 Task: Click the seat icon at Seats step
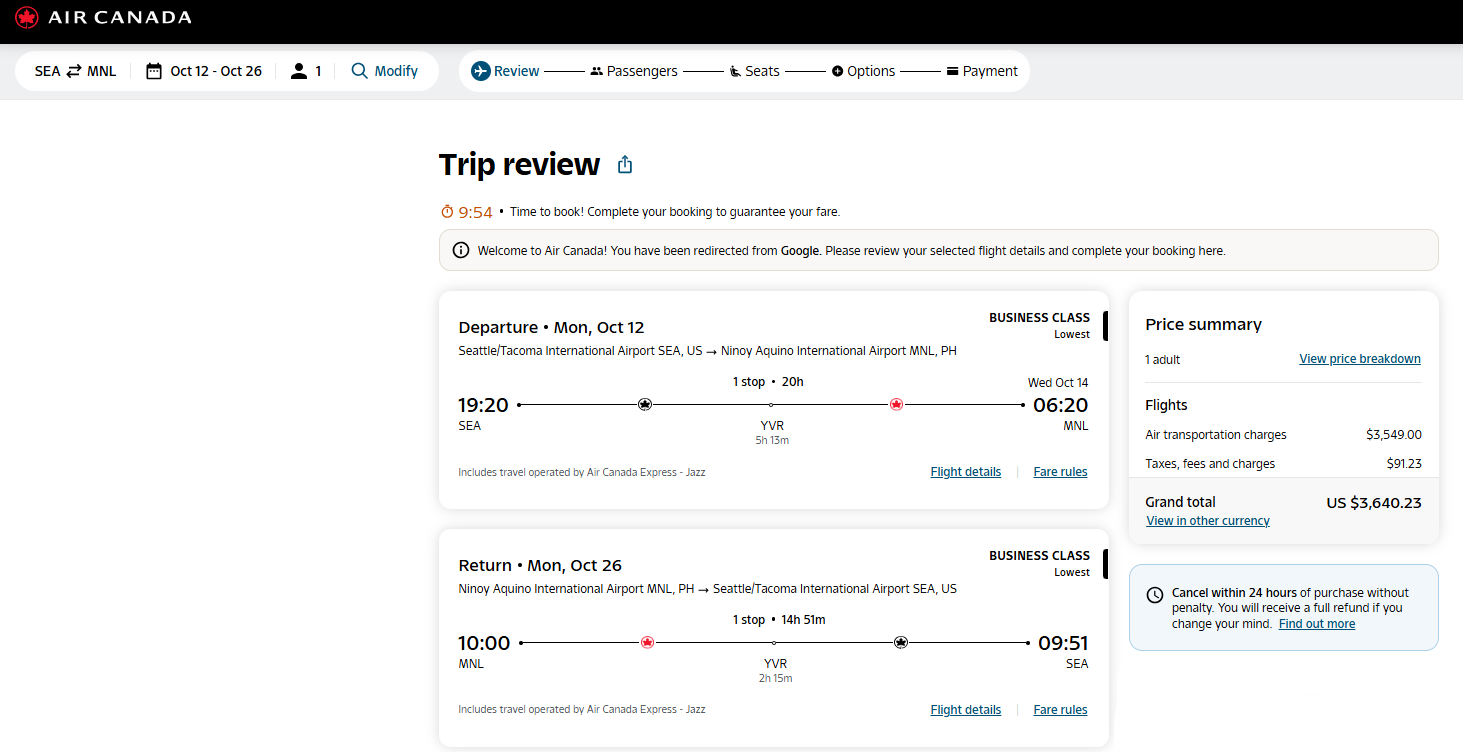click(735, 71)
